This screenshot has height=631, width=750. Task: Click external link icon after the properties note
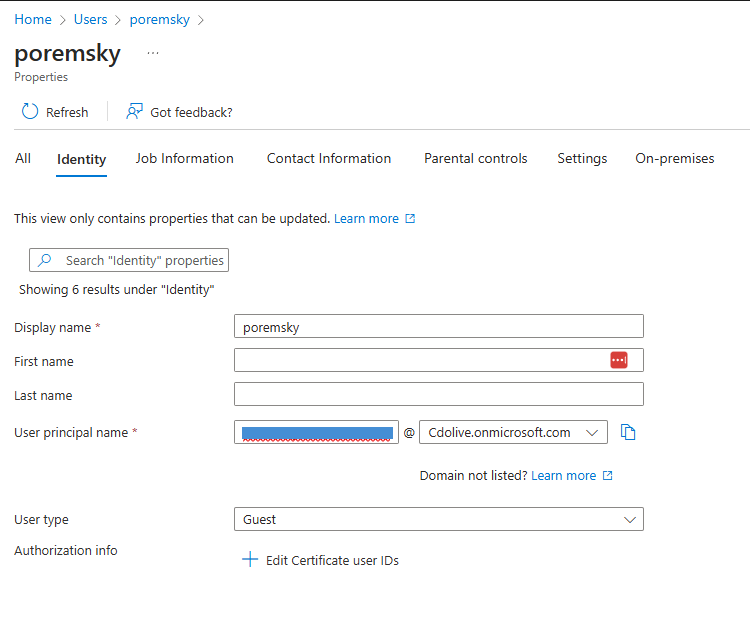(410, 219)
